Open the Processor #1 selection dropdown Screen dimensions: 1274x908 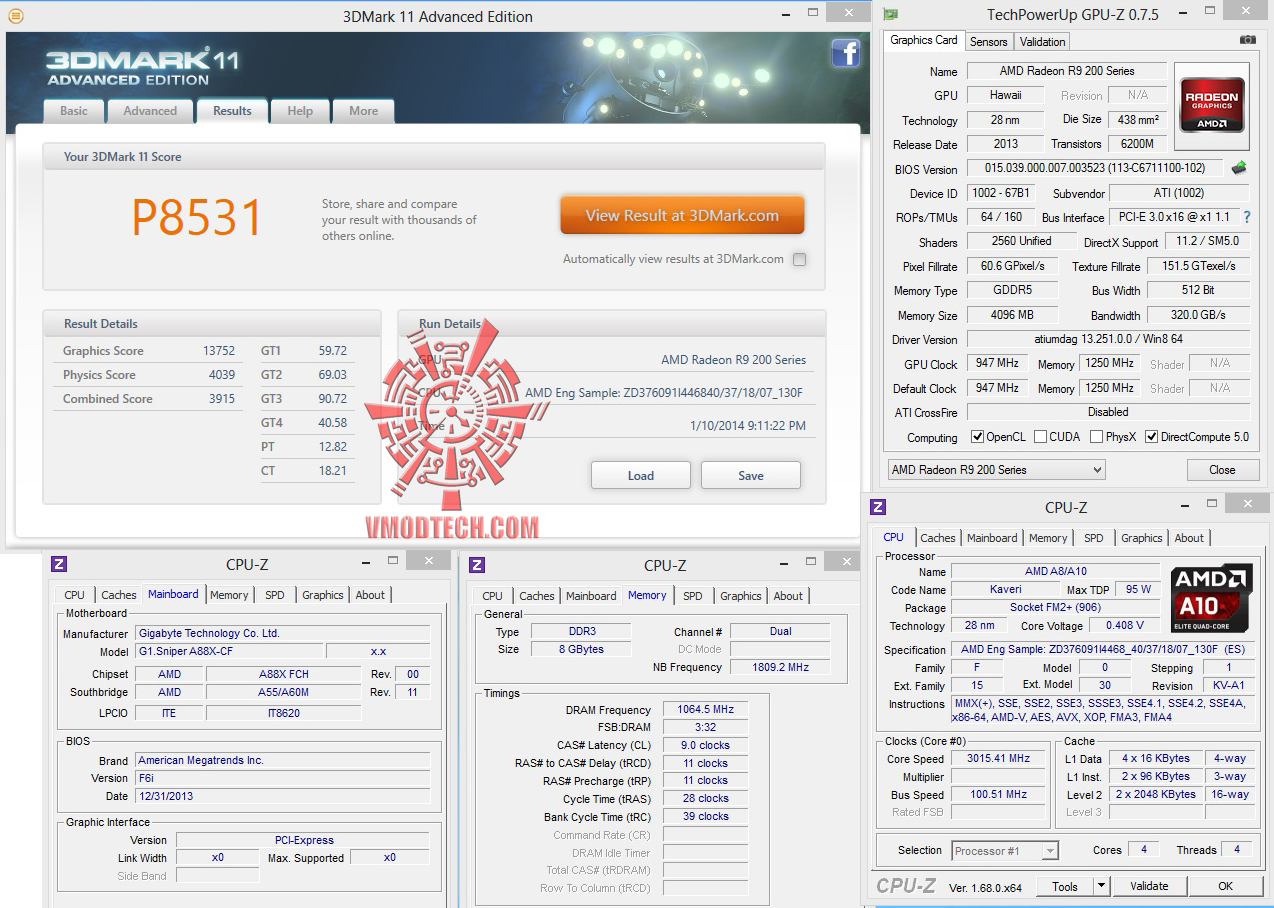tap(1004, 851)
